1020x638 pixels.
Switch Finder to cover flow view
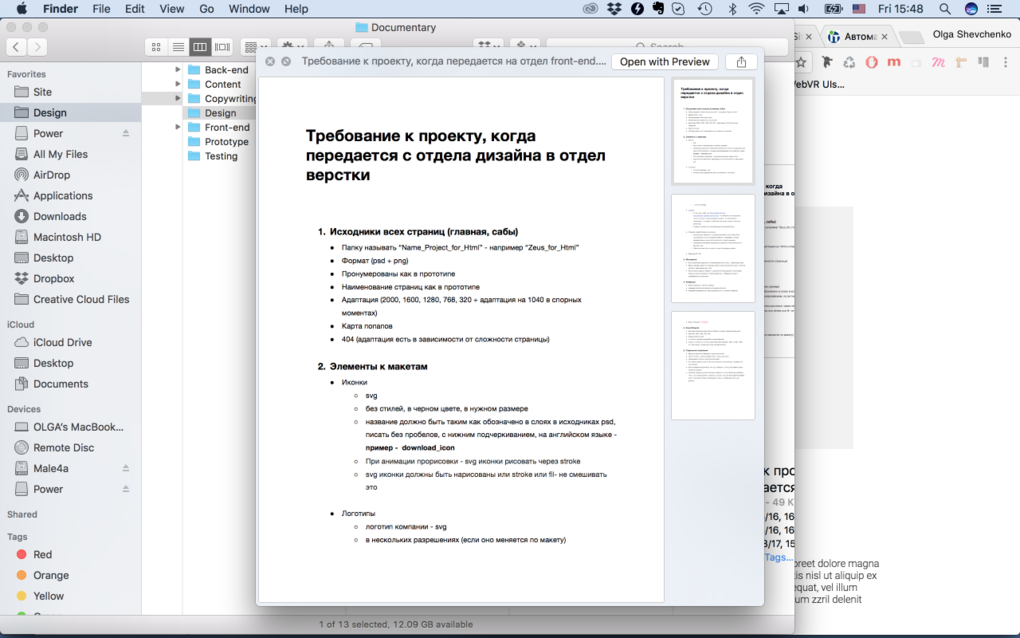(x=222, y=47)
